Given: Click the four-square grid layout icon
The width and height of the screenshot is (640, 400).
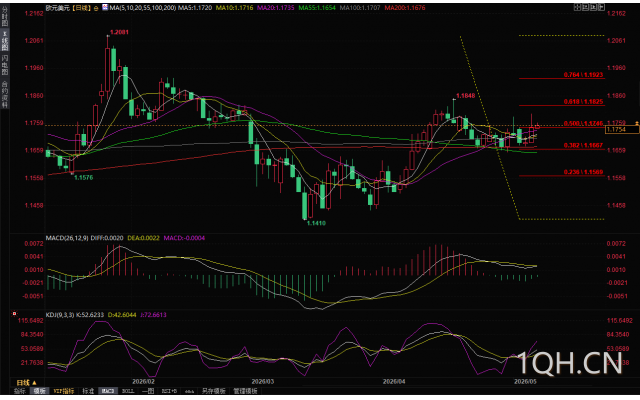Looking at the screenshot, I should pyautogui.click(x=578, y=7).
